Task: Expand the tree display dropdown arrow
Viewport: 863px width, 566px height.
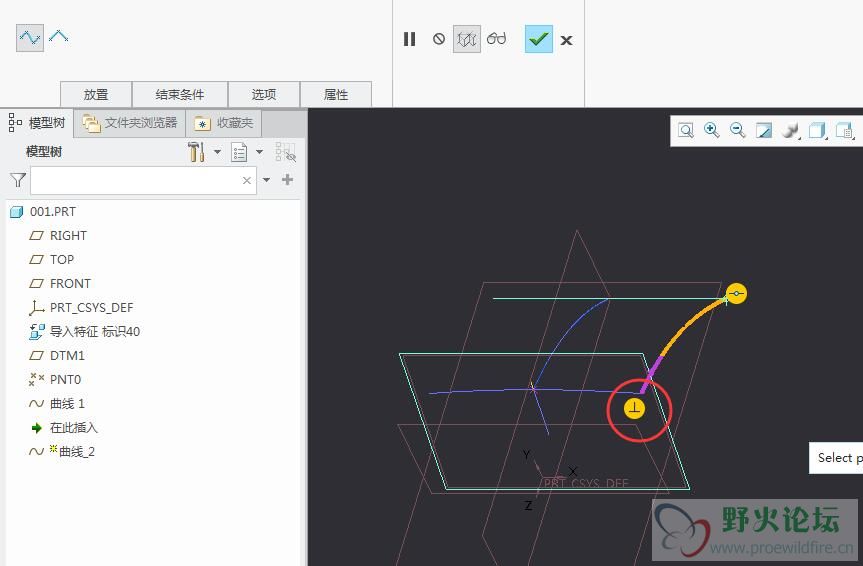Action: 259,151
